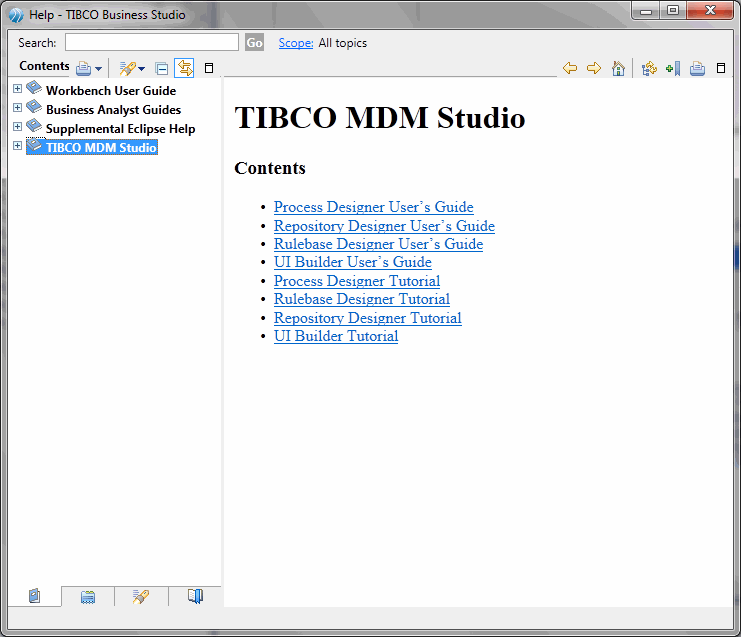Maximize the Contents pane
This screenshot has width=741, height=637.
click(x=208, y=69)
